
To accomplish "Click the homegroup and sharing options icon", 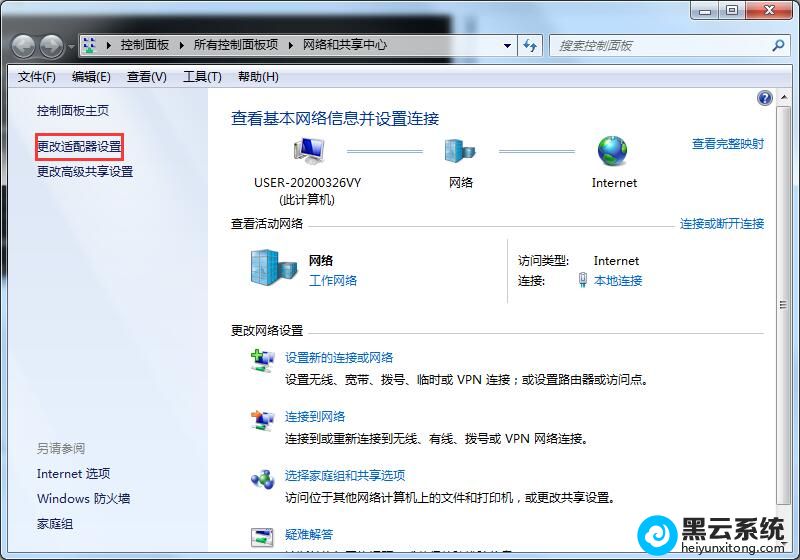I will (262, 480).
